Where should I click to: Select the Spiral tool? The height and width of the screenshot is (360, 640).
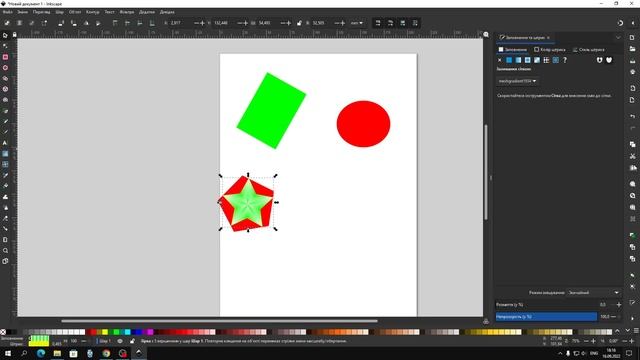[5, 100]
